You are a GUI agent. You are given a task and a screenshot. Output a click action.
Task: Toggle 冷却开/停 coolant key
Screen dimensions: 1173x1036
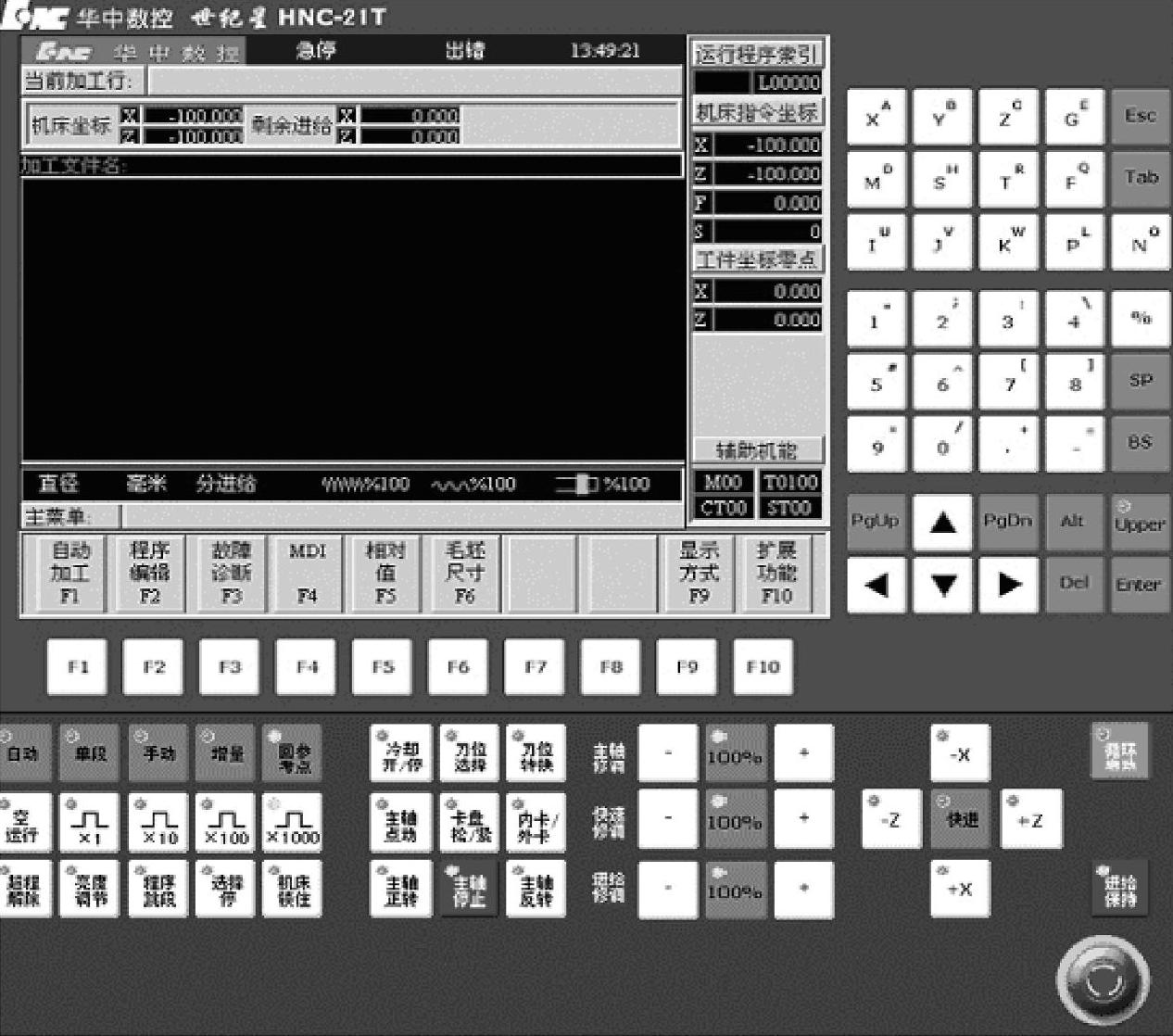pos(401,753)
